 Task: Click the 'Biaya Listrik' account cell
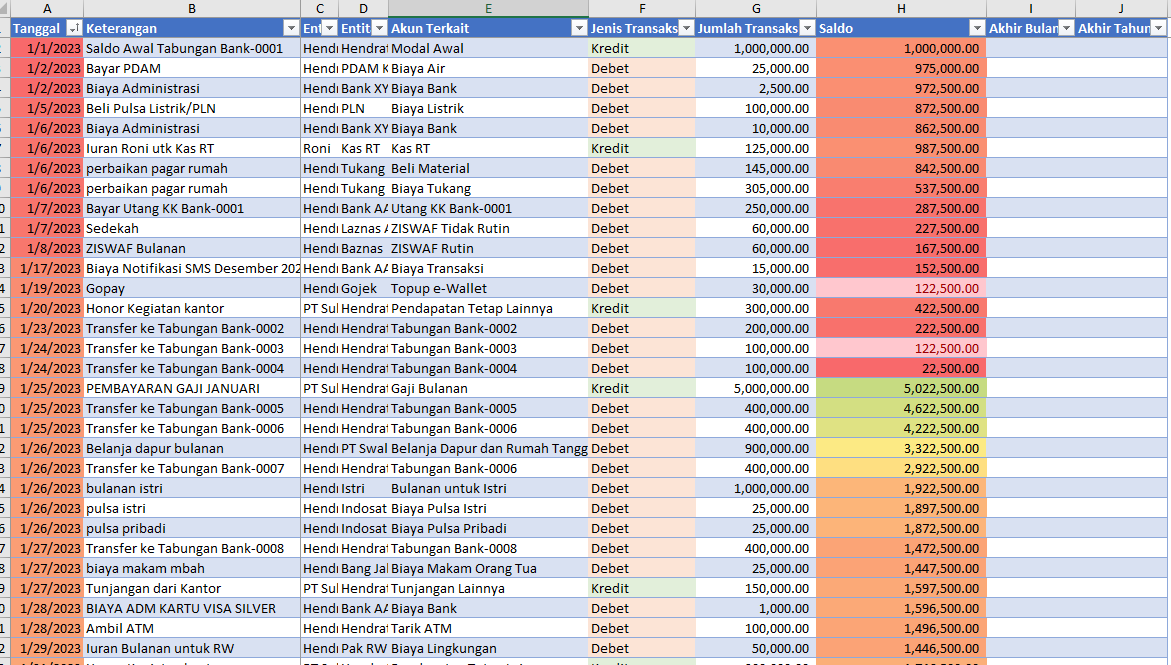488,108
